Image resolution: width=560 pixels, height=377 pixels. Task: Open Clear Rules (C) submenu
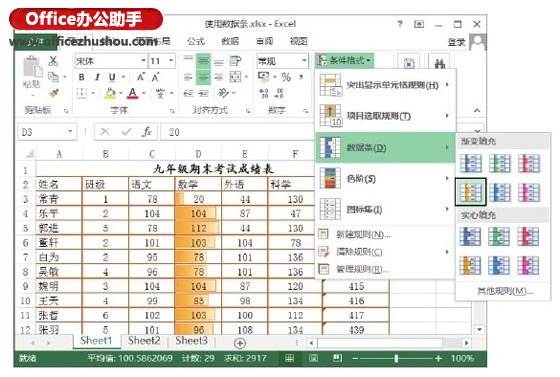click(x=385, y=252)
